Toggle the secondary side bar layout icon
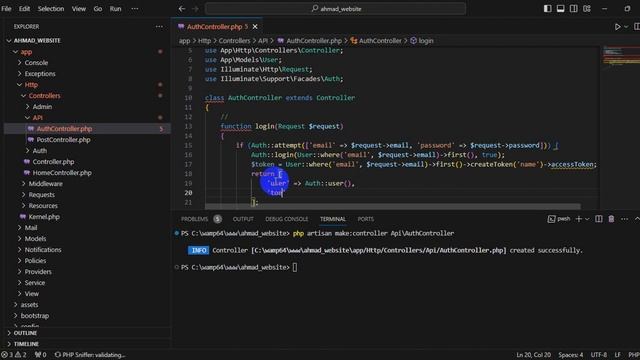This screenshot has width=640, height=360. pyautogui.click(x=573, y=9)
